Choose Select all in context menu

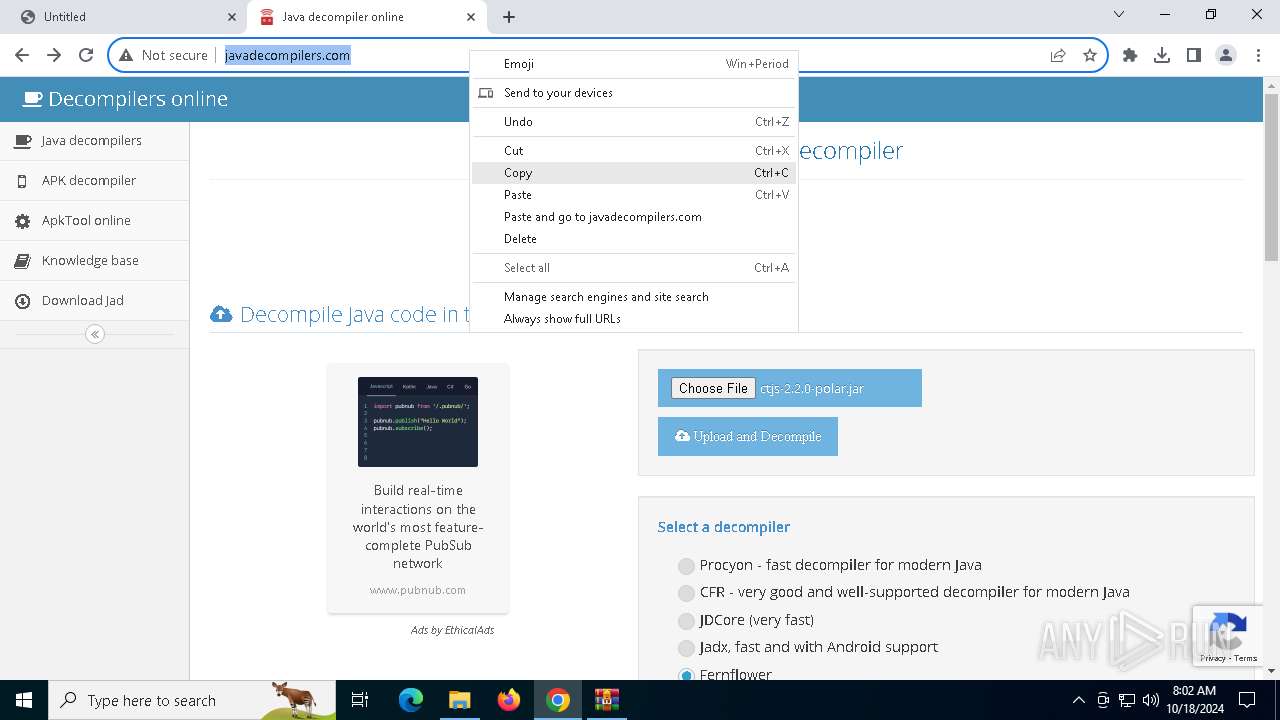click(634, 268)
